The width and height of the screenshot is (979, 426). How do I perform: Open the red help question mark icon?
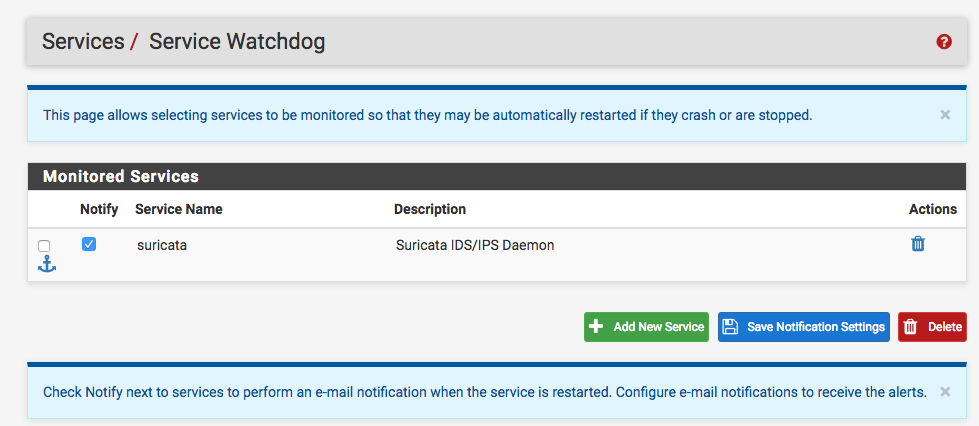(x=943, y=42)
